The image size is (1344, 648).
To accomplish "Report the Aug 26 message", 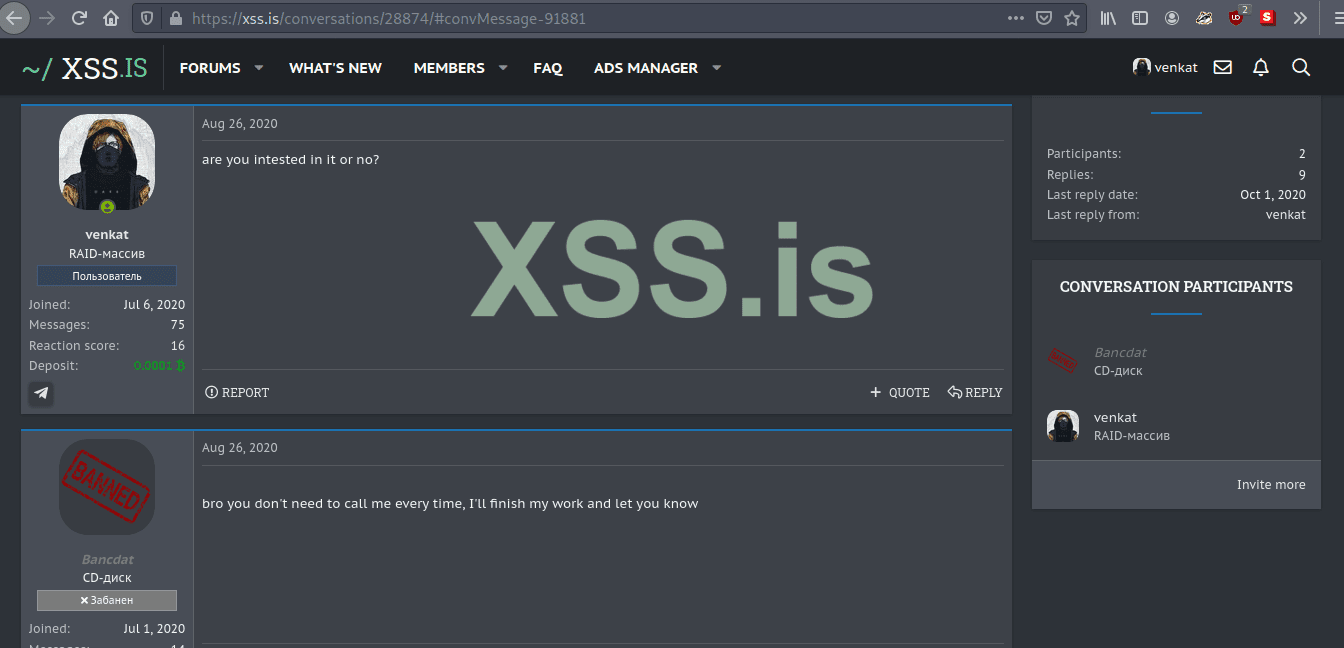I will click(x=237, y=392).
